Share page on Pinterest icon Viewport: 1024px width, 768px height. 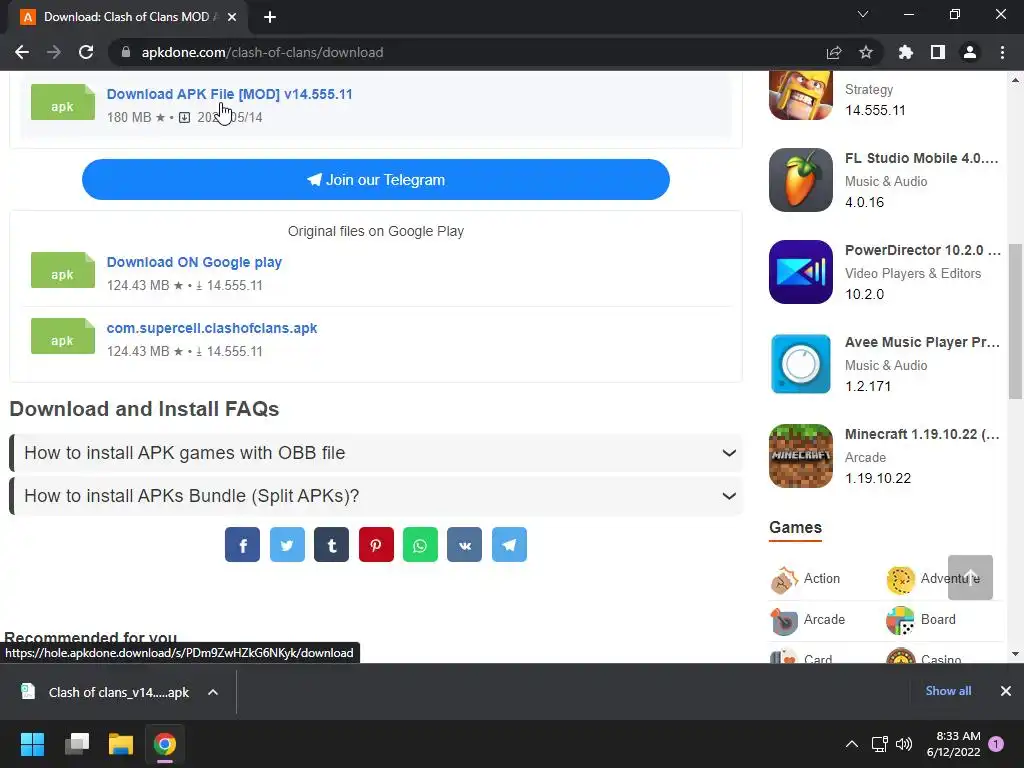[x=376, y=545]
